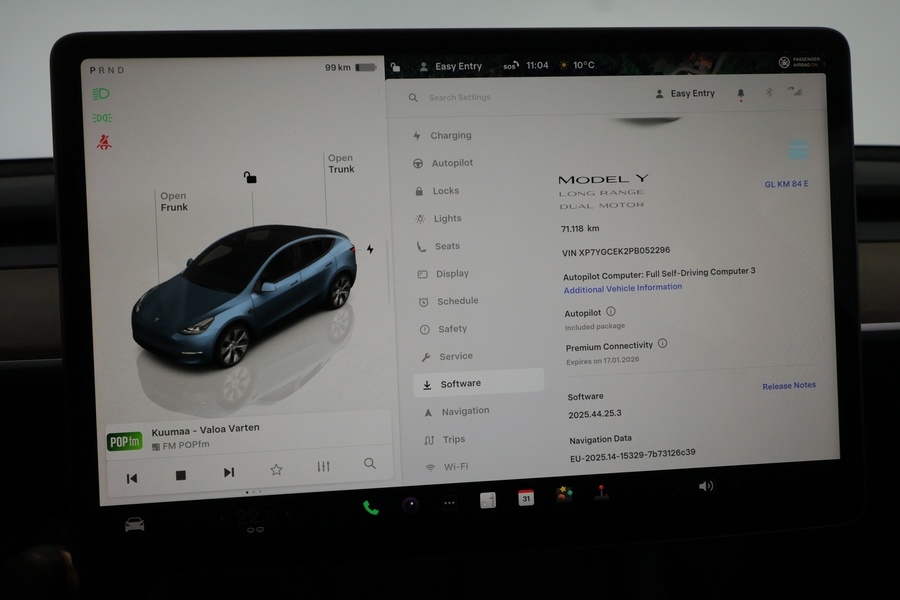The width and height of the screenshot is (900, 600).
Task: Open the calendar app from the launcher
Action: 524,496
